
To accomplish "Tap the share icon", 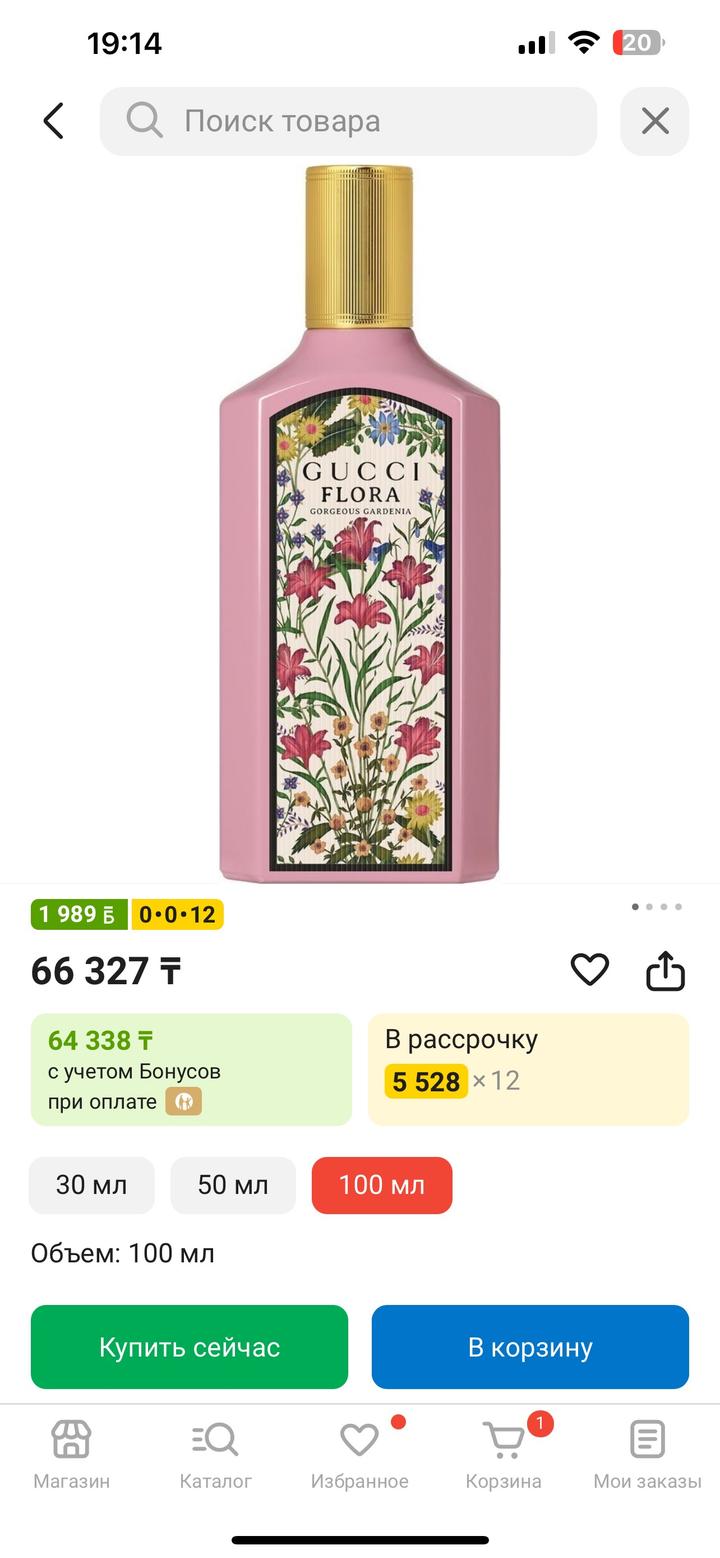I will pyautogui.click(x=666, y=970).
